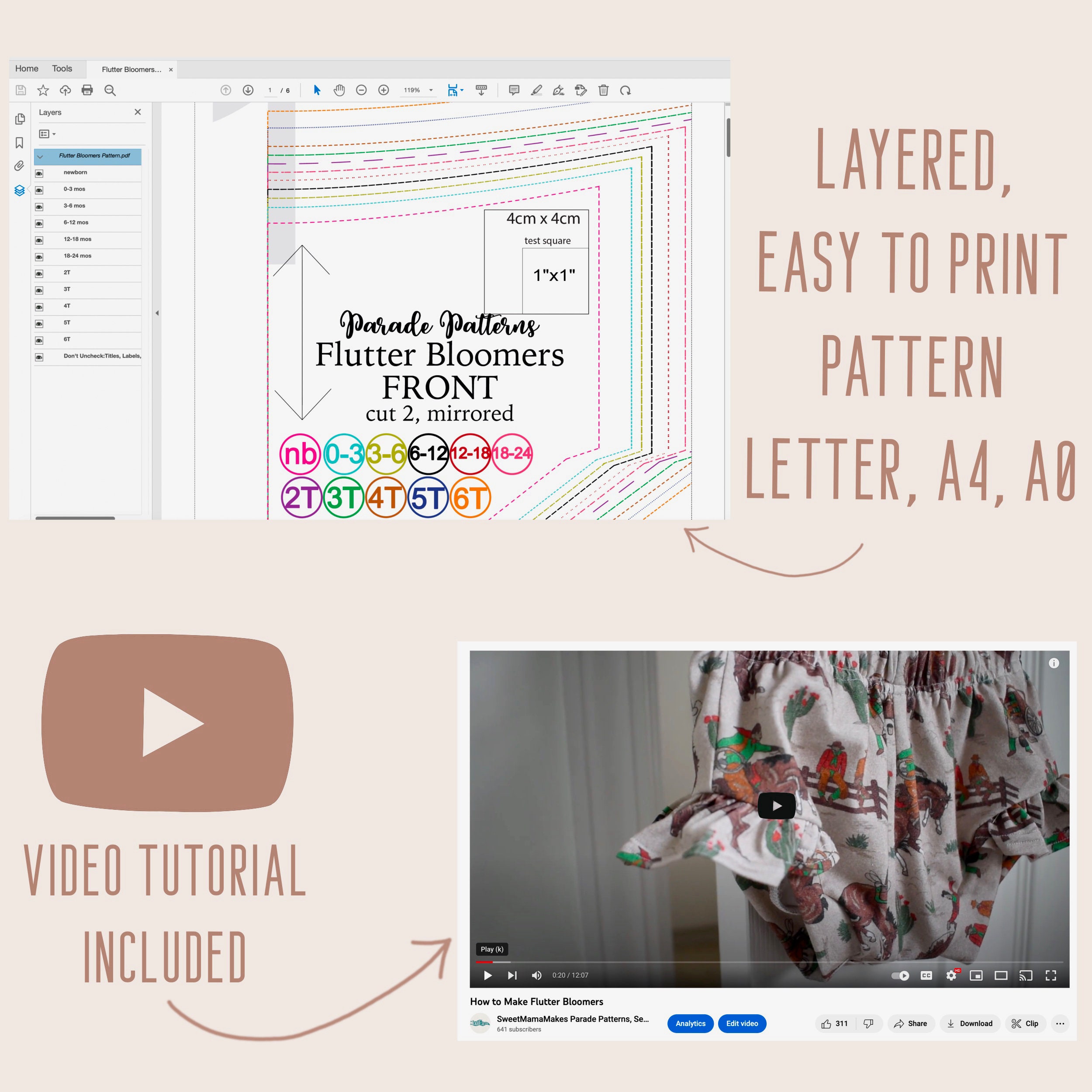This screenshot has height=1092, width=1092.
Task: Click the sign document pen icon
Action: pyautogui.click(x=558, y=90)
